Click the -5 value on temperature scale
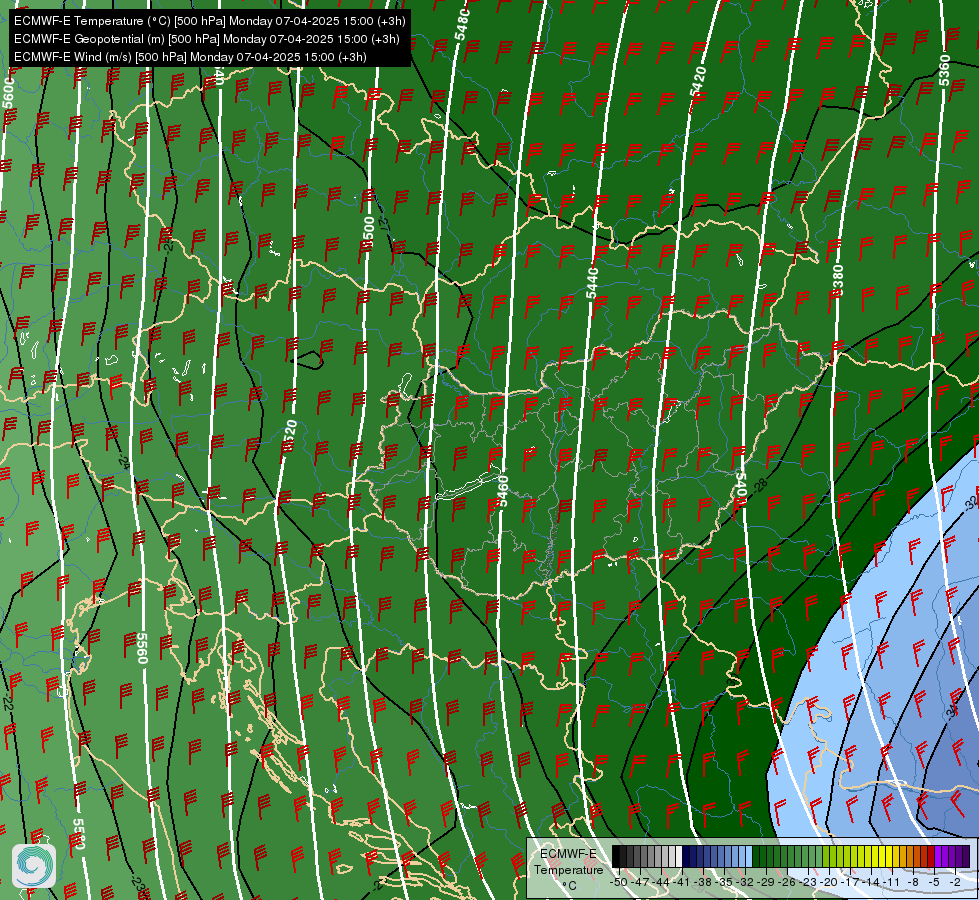This screenshot has width=979, height=900. point(934,882)
